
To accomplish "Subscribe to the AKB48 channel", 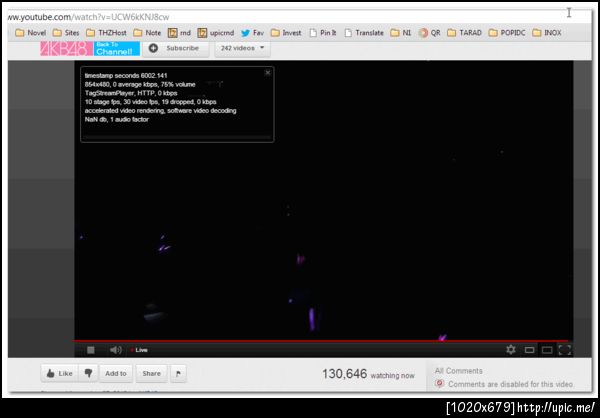I will point(176,48).
